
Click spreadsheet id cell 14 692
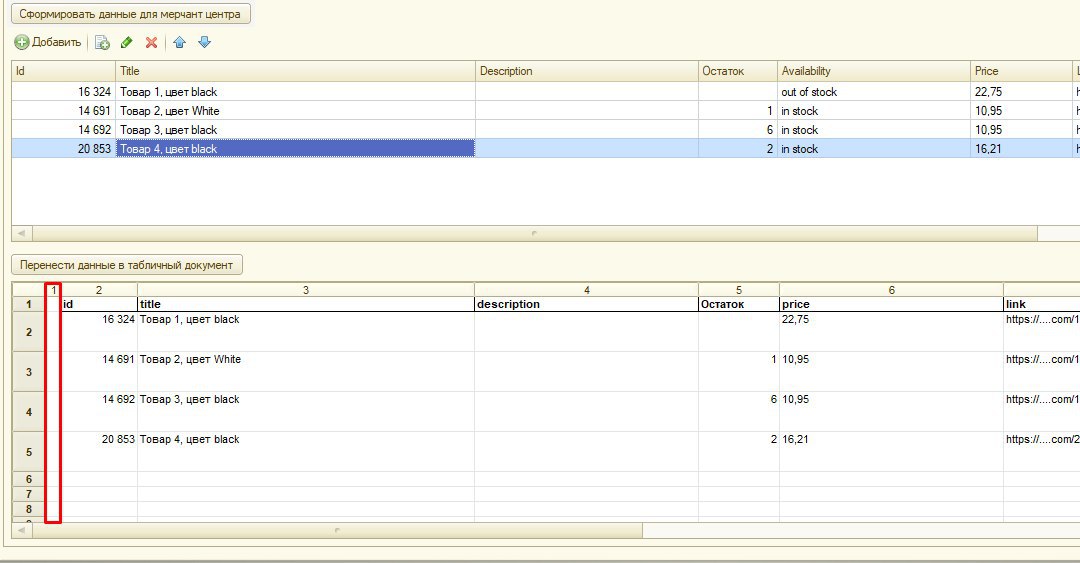[99, 412]
